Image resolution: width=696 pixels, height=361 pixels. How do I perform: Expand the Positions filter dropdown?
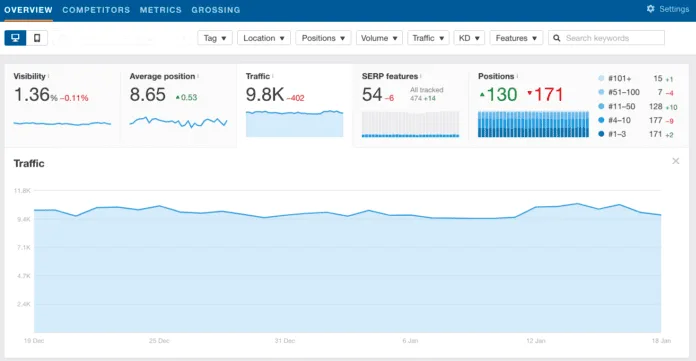[x=323, y=38]
